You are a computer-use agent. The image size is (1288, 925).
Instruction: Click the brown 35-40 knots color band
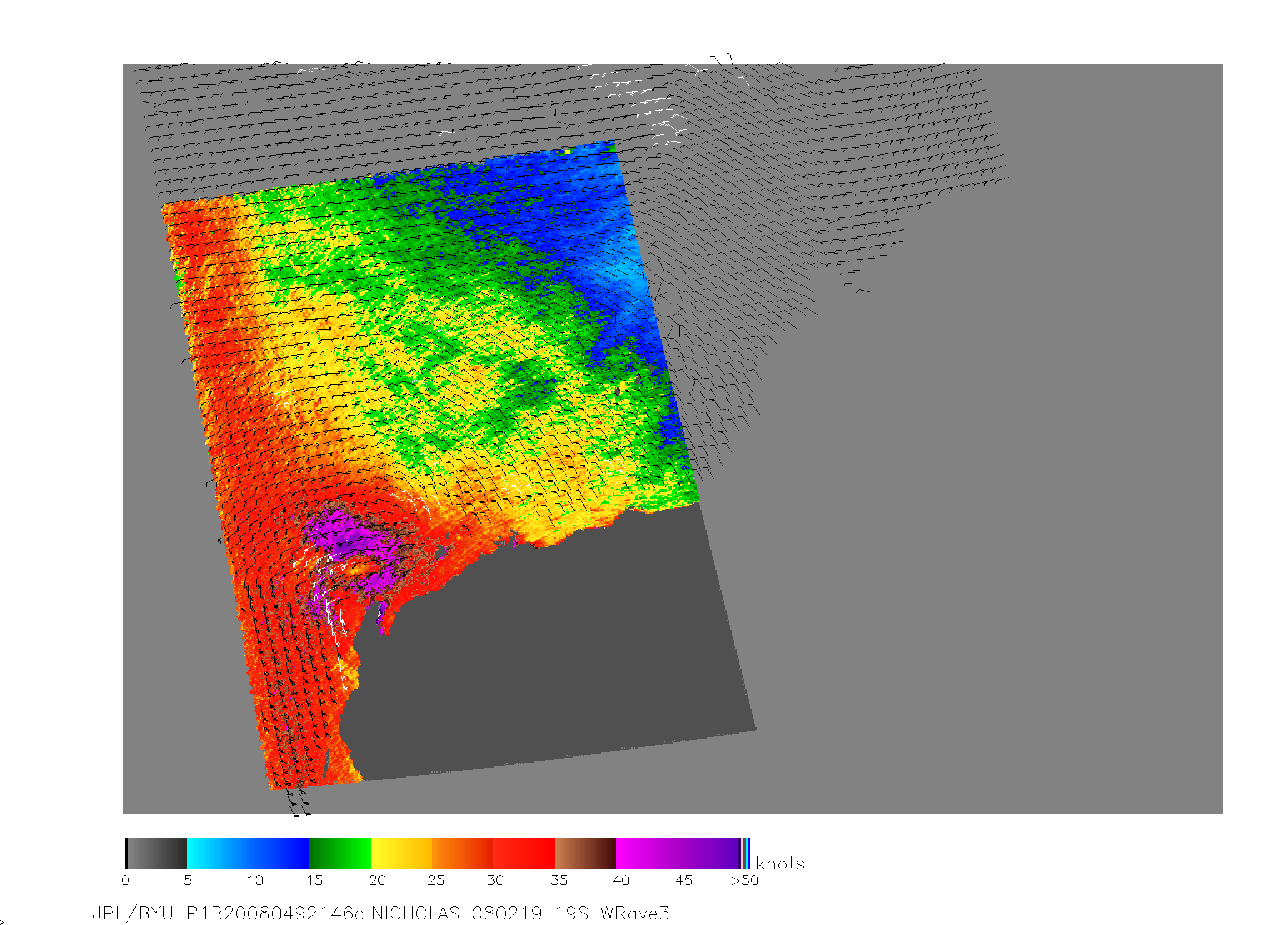click(x=585, y=853)
